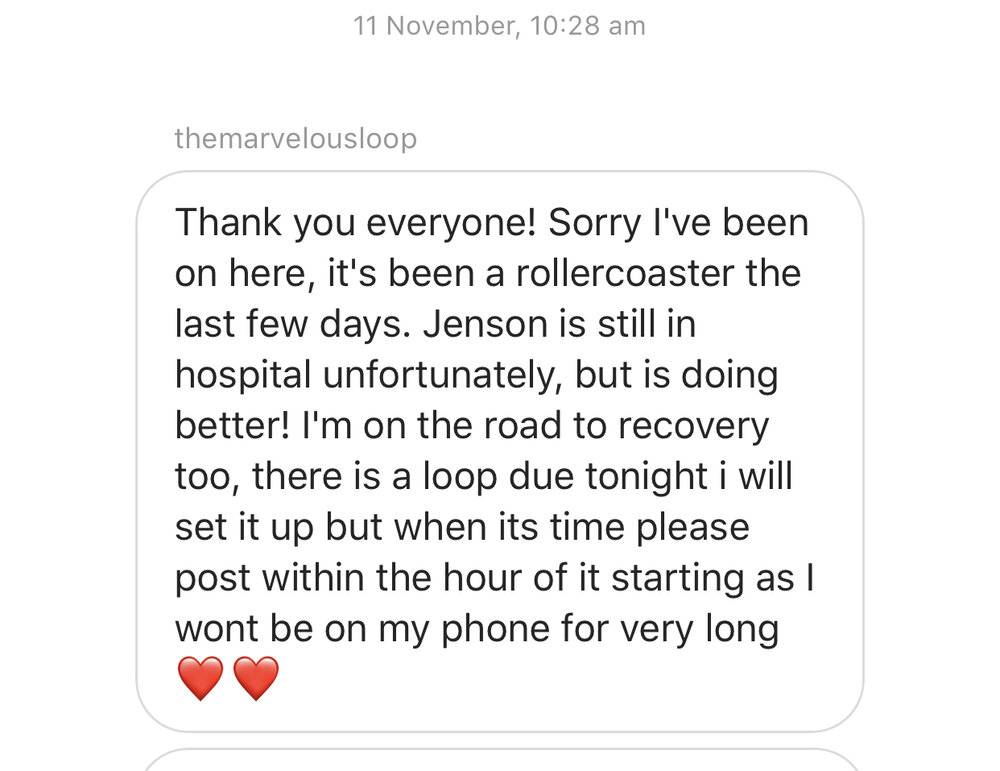Tap the first red heart emoji
The image size is (1000, 771).
tap(200, 678)
